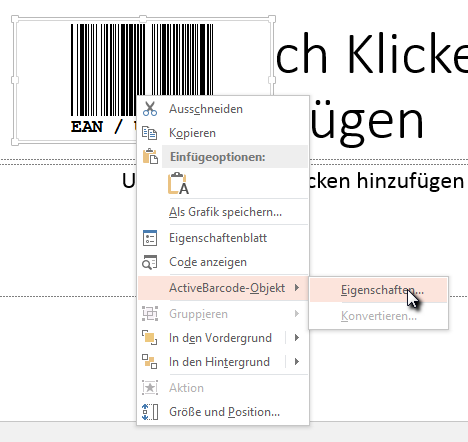Expand In den Vordergrund options arrow
The height and width of the screenshot is (442, 468).
pos(297,338)
